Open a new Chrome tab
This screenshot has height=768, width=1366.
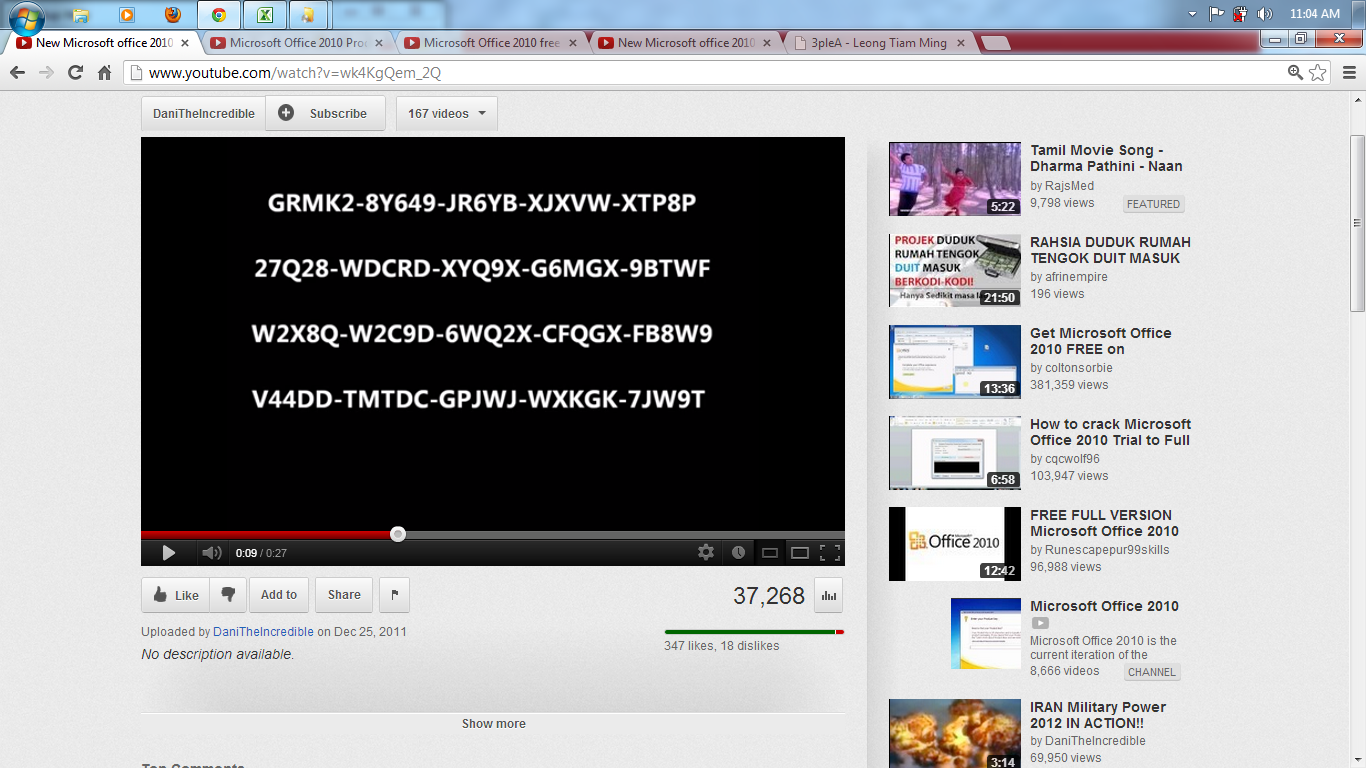click(x=995, y=43)
